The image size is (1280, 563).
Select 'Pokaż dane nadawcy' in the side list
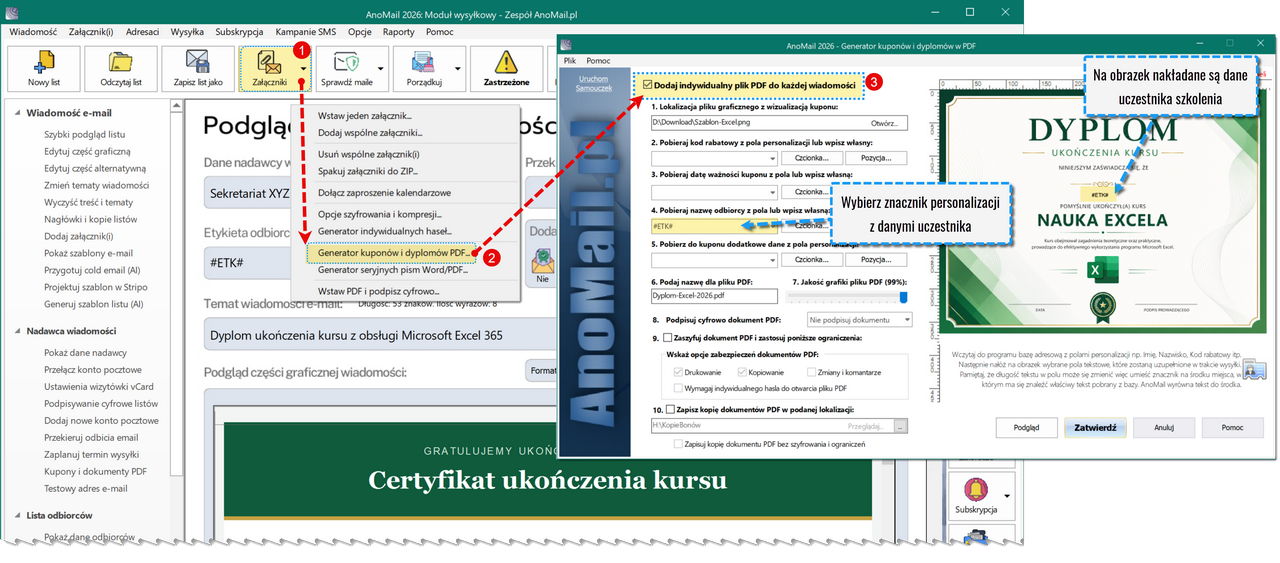(85, 353)
